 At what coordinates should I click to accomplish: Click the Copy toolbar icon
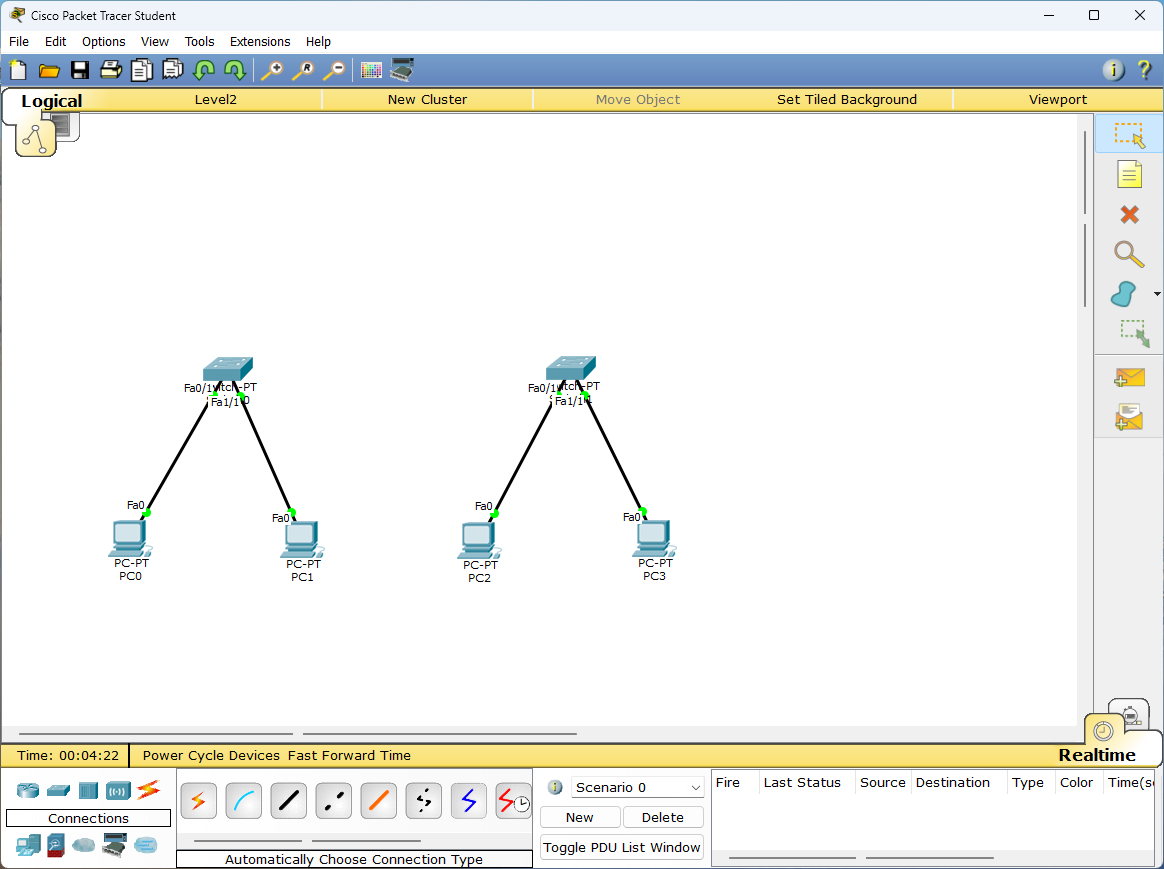tap(142, 70)
